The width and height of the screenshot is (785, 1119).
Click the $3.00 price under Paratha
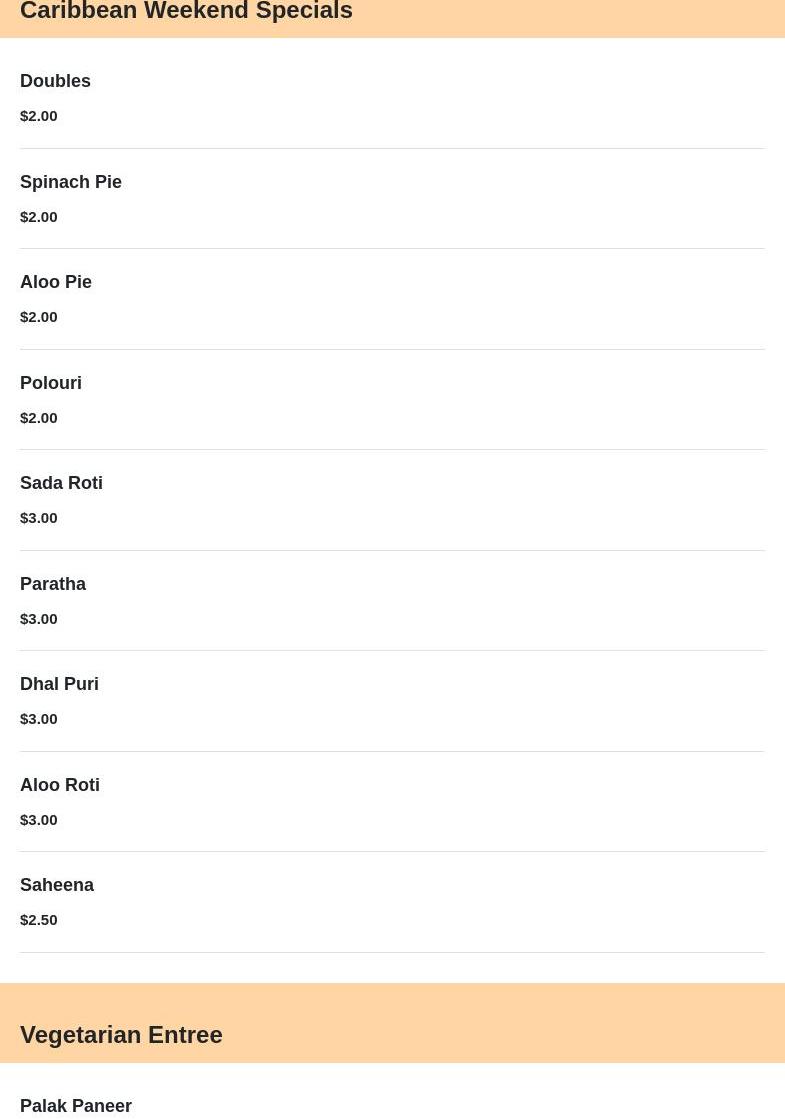tap(39, 619)
